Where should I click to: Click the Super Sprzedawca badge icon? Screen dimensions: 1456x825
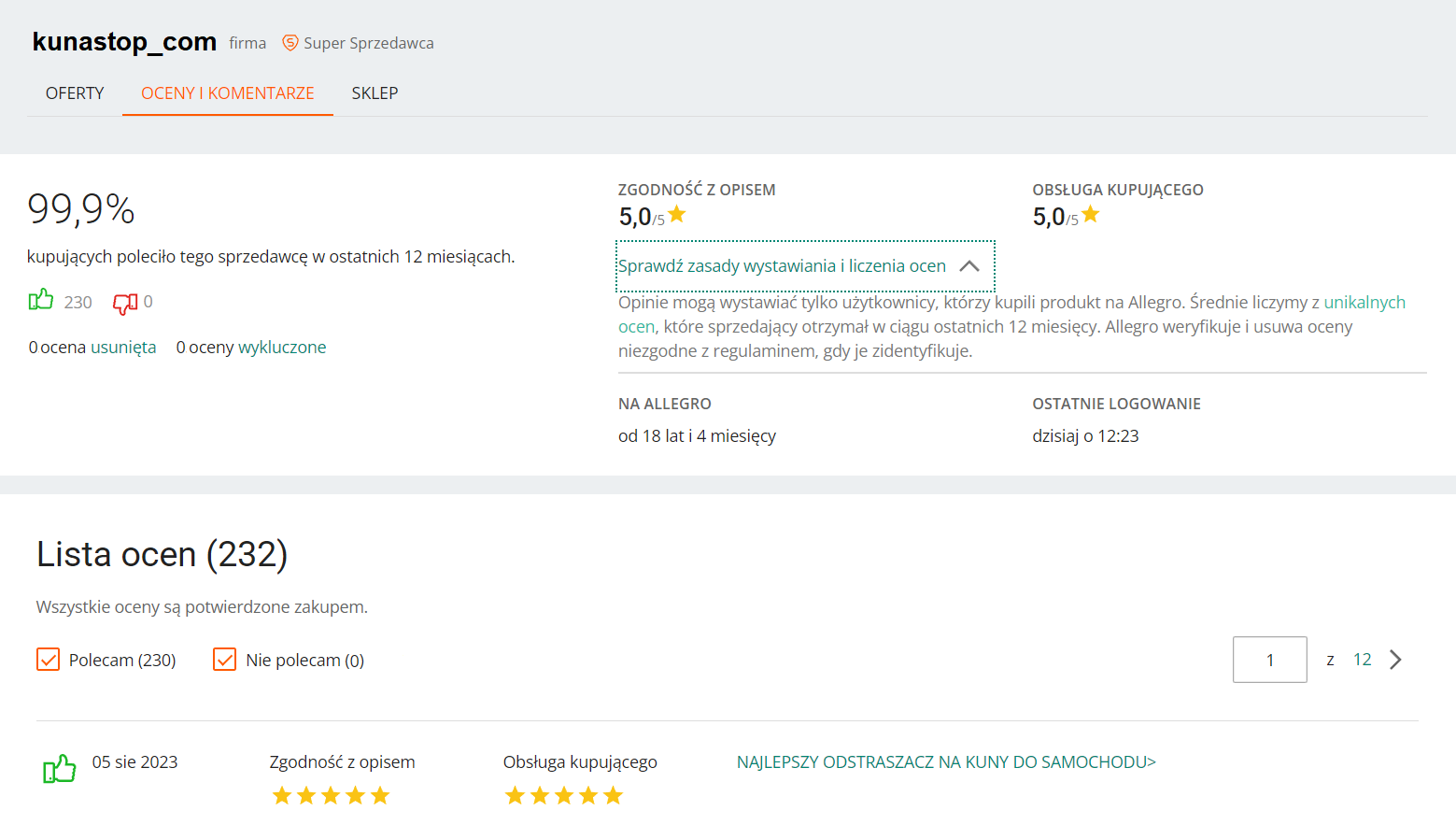pos(290,43)
